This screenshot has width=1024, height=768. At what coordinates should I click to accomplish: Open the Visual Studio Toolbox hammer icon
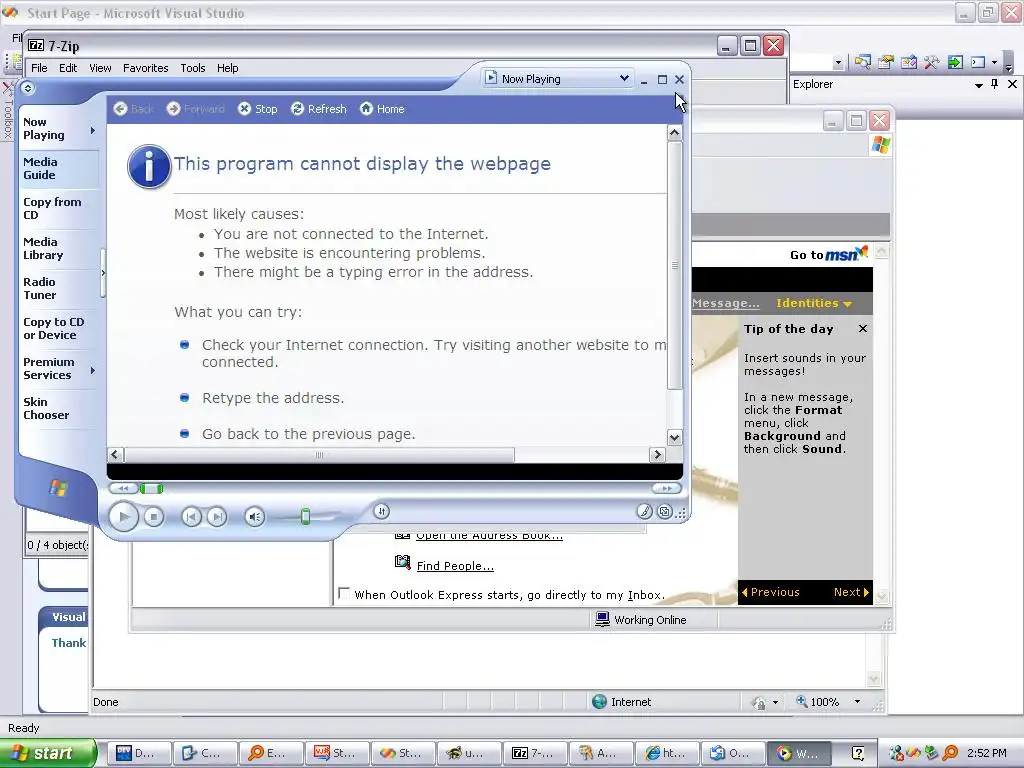point(931,62)
